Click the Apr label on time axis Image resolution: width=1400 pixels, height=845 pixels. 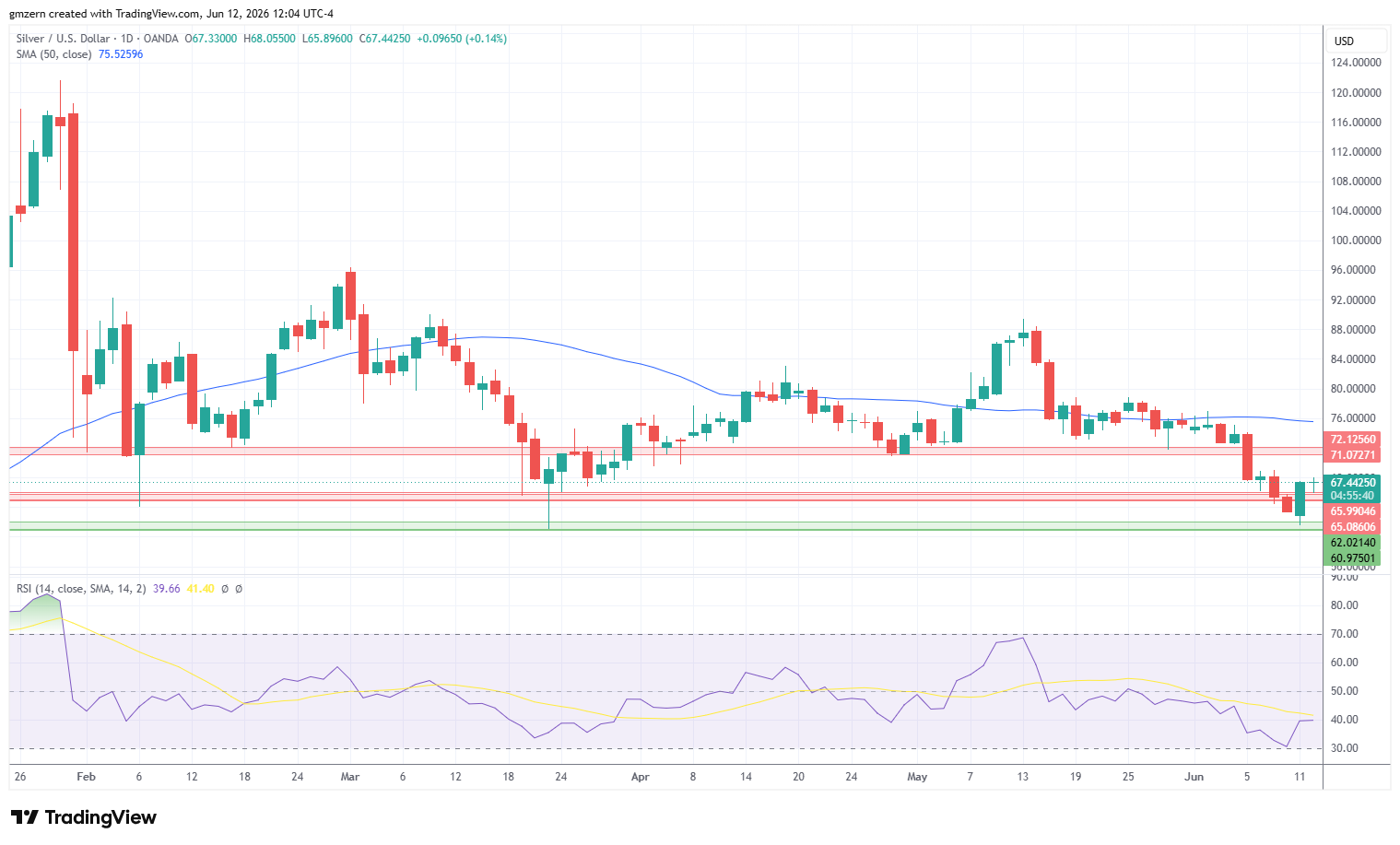pyautogui.click(x=641, y=777)
